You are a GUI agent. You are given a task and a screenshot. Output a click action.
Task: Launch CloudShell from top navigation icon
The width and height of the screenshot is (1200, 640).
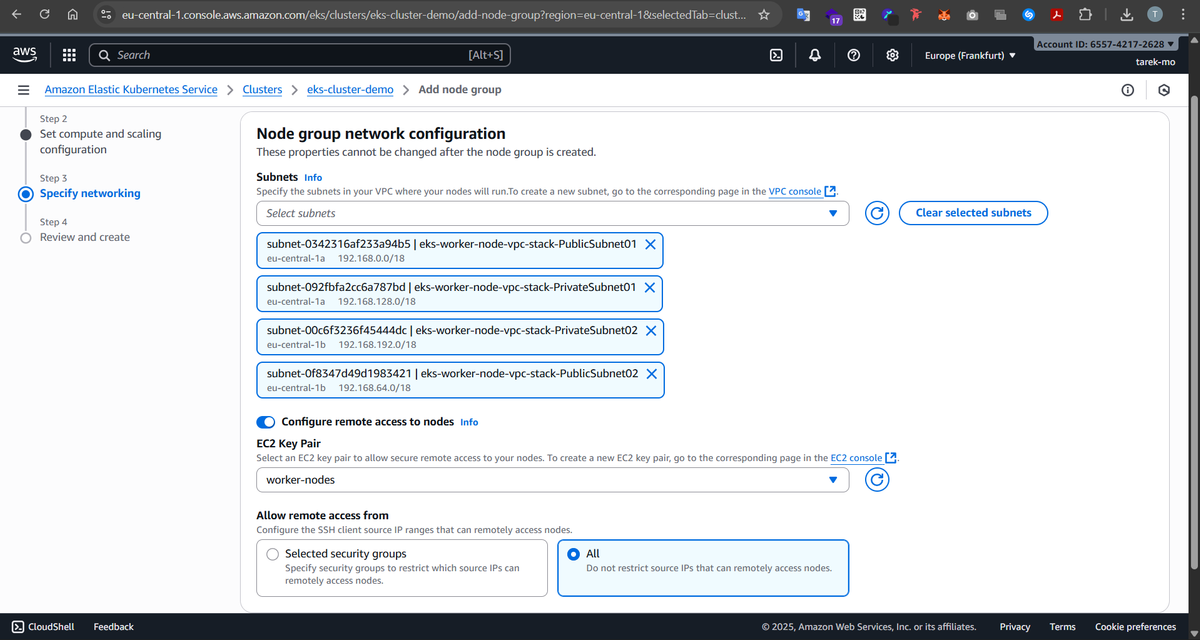click(x=776, y=55)
